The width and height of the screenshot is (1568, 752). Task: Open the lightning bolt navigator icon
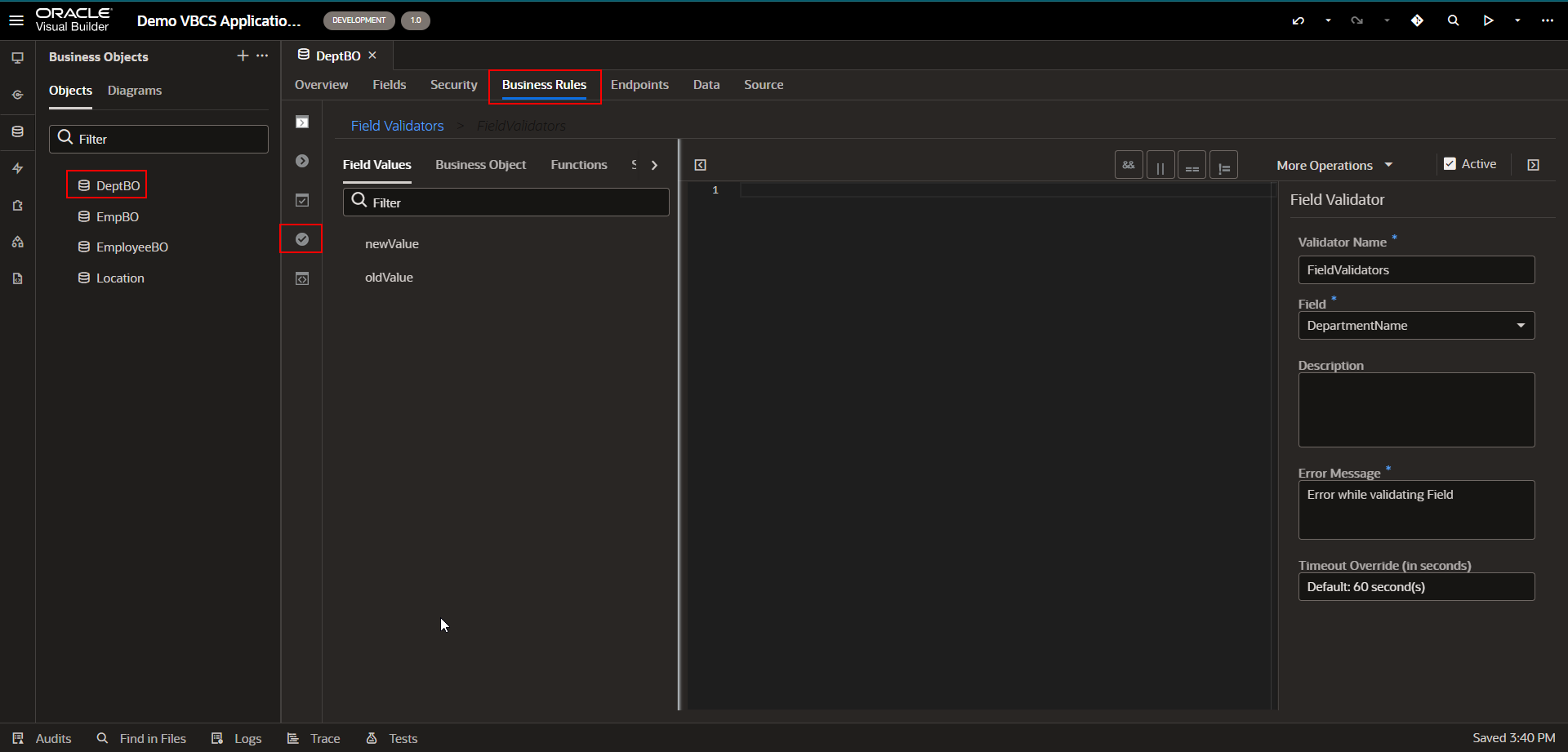click(x=17, y=168)
